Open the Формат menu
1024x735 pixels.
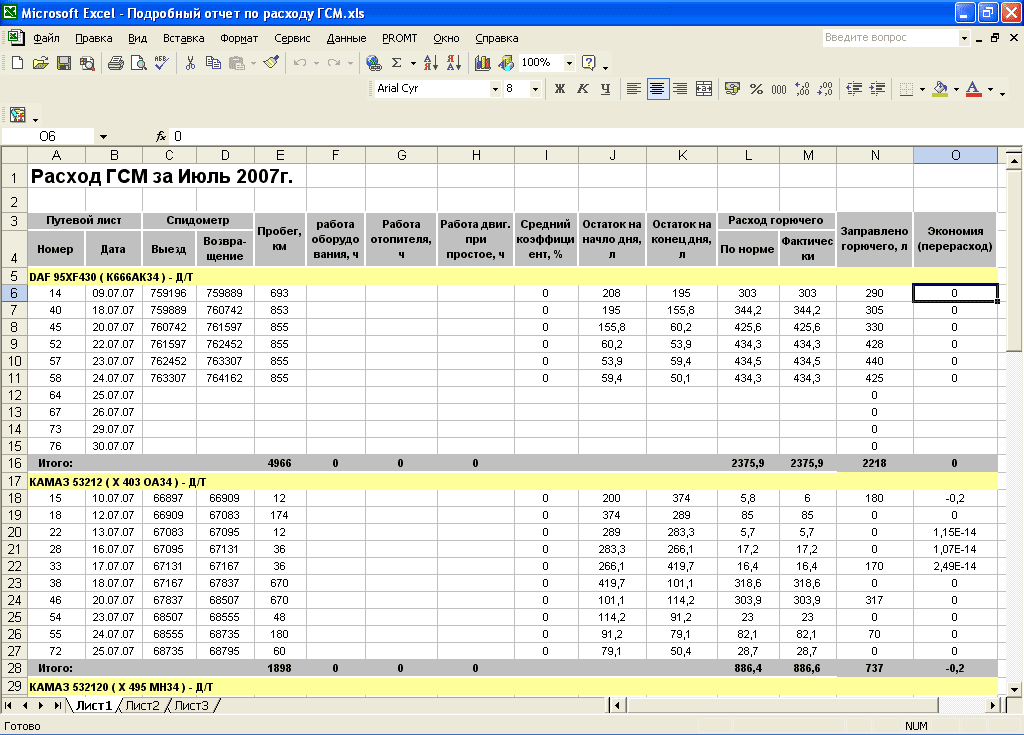point(239,38)
